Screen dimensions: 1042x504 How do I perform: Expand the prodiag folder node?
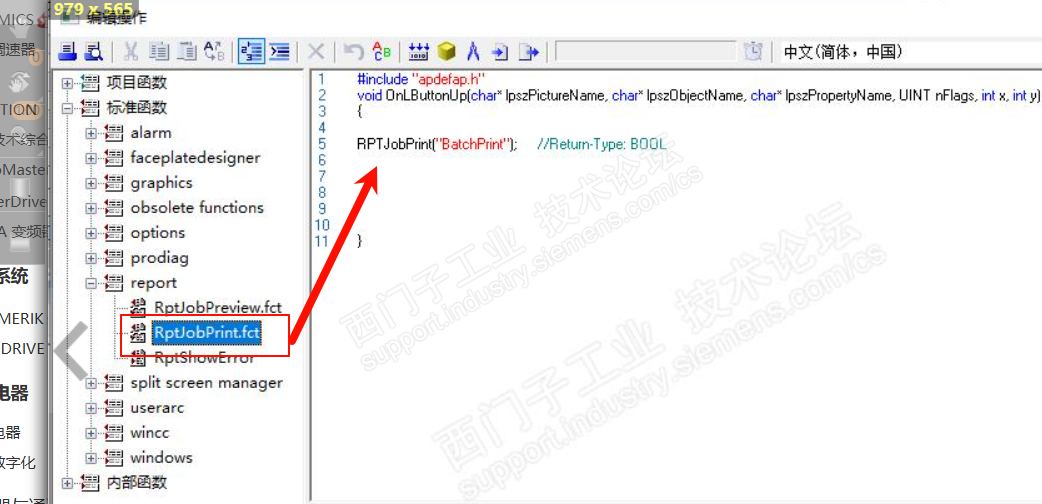[x=91, y=258]
